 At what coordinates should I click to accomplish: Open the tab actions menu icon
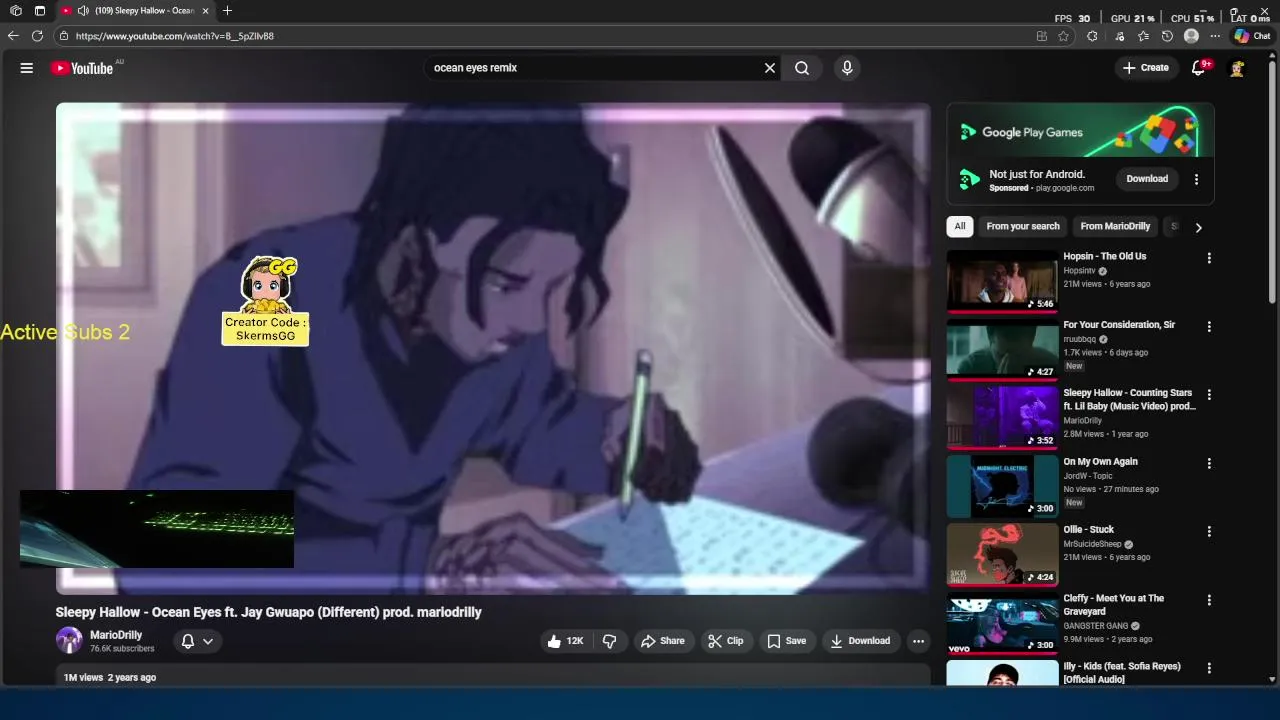click(40, 11)
